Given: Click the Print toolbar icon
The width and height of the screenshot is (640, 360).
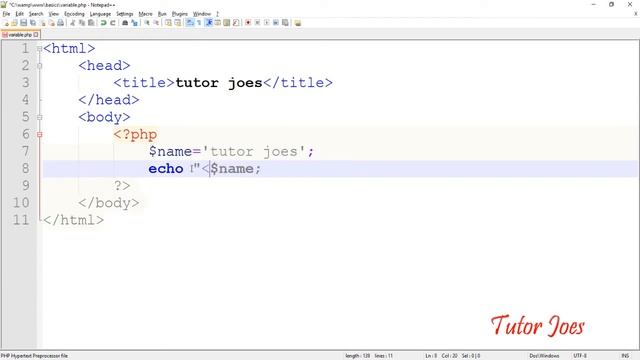Looking at the screenshot, I should pyautogui.click(x=60, y=23).
